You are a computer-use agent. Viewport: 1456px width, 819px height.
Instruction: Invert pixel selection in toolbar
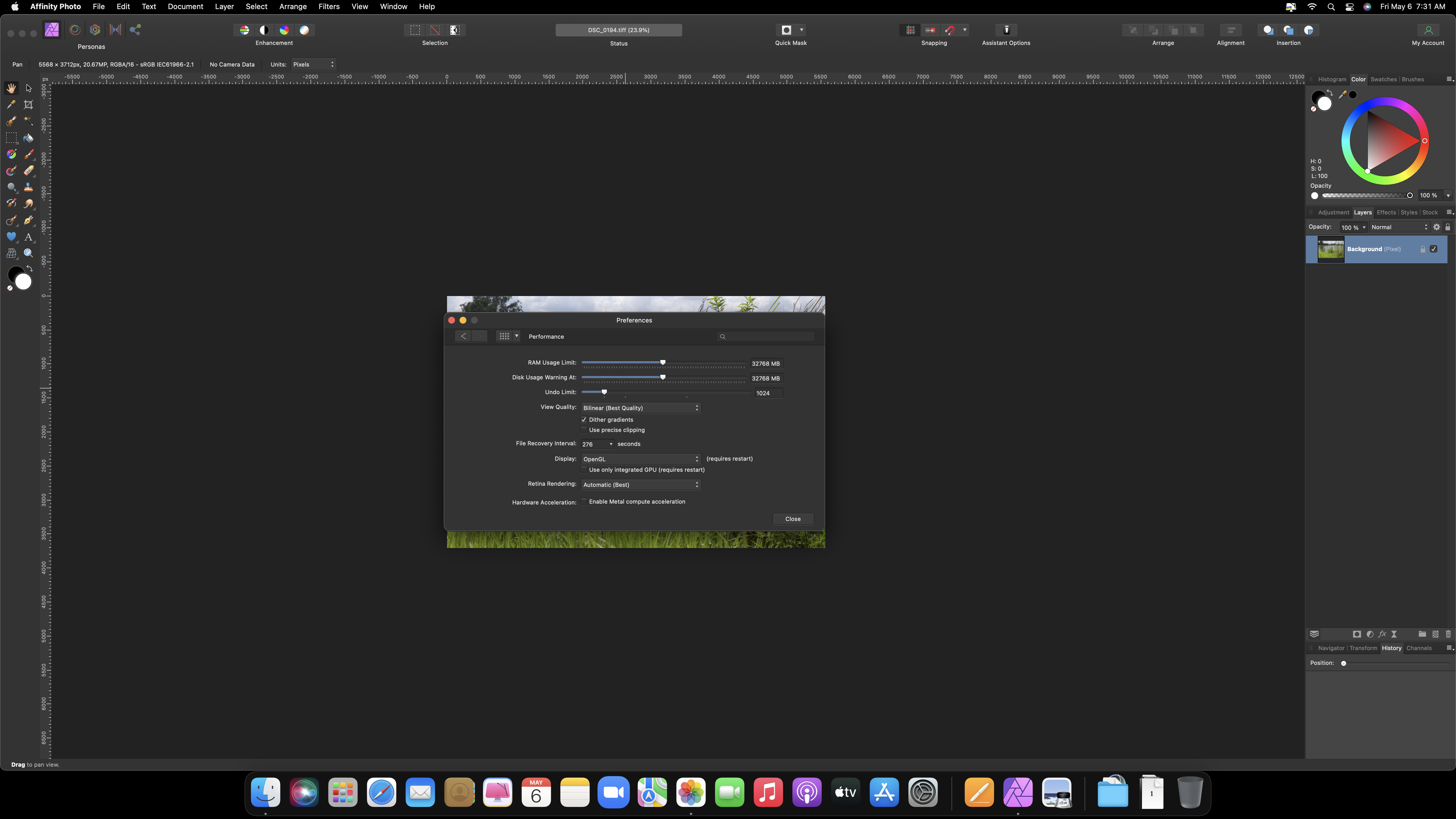454,30
